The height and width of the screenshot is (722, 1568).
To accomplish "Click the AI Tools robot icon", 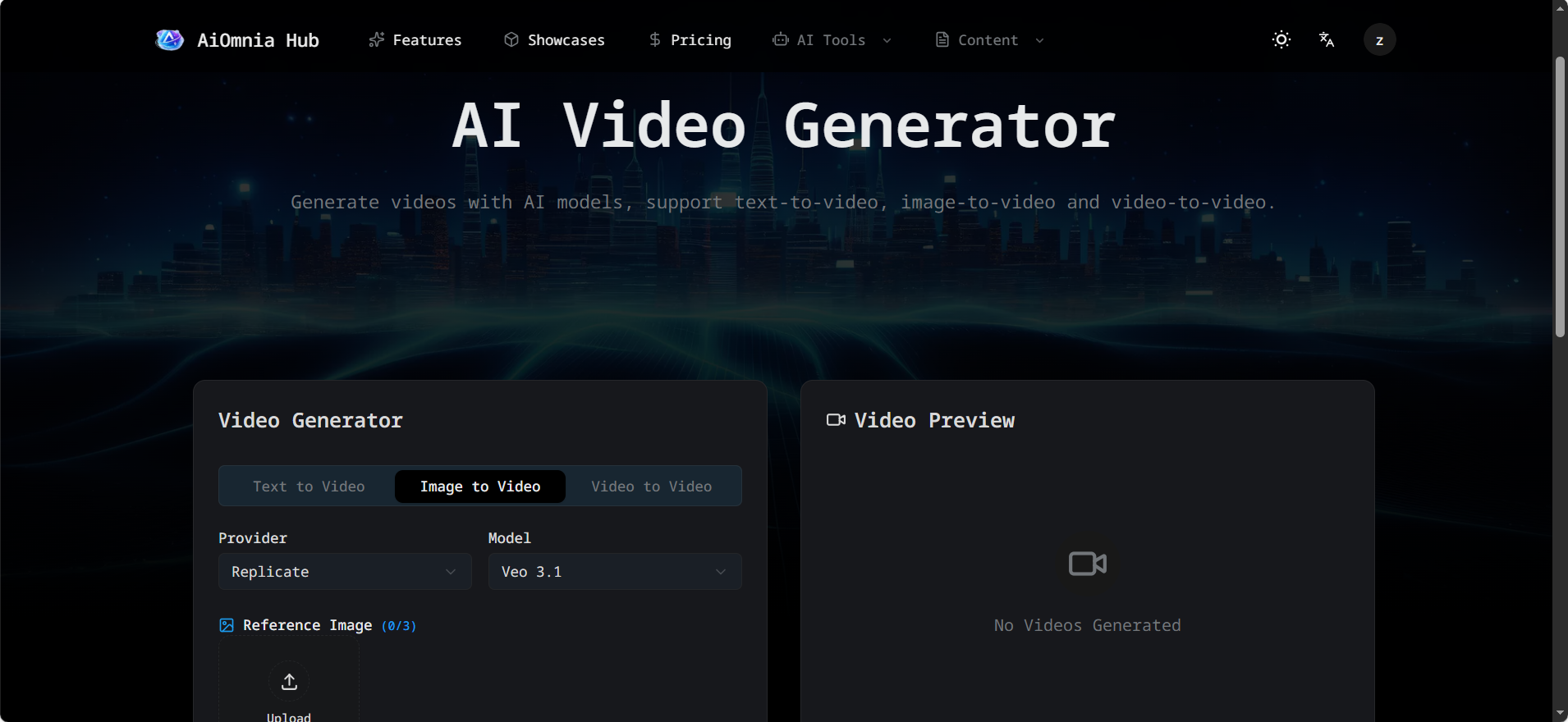I will [781, 39].
